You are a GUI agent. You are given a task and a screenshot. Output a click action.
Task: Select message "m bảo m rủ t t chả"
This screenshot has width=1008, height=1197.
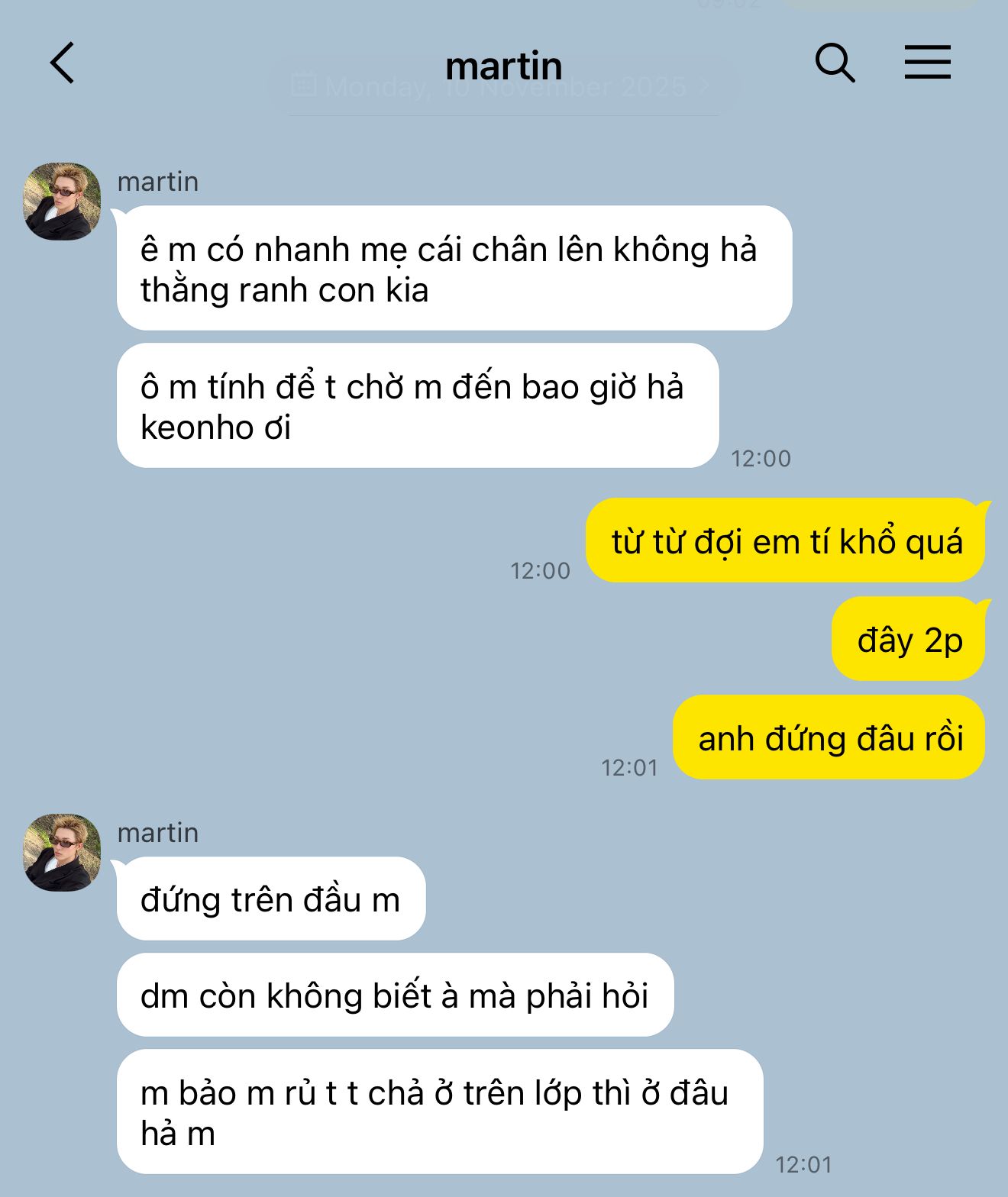[440, 1111]
